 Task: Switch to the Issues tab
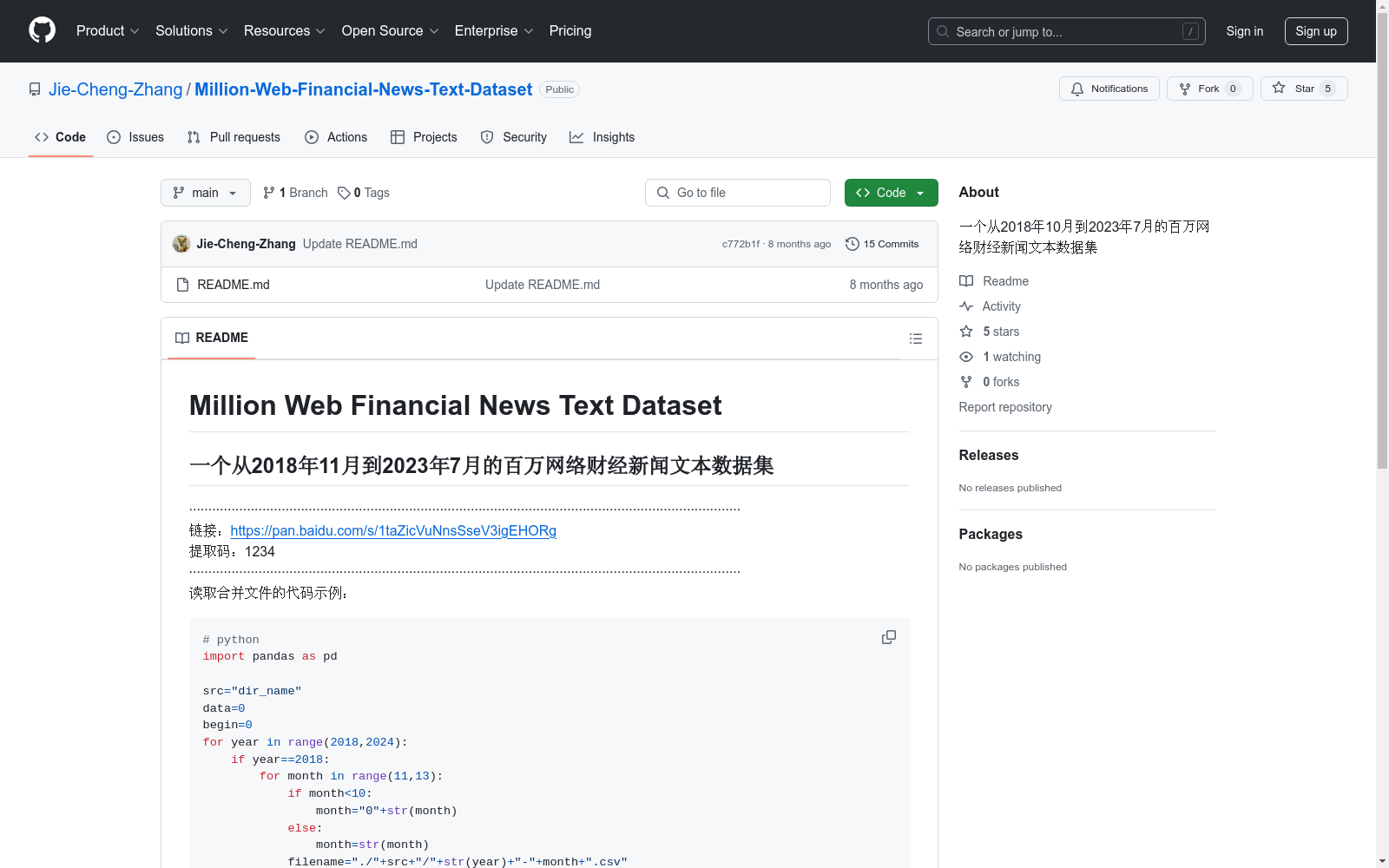(135, 137)
